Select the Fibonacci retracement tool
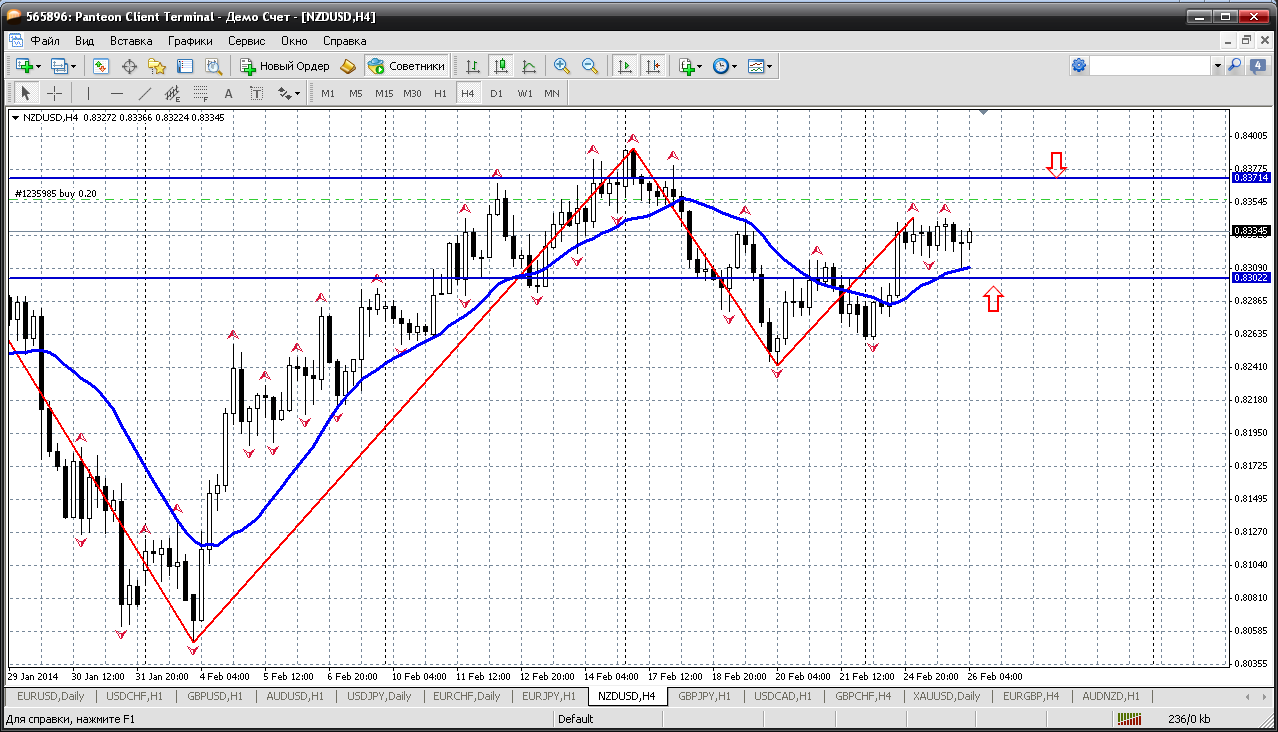1278x732 pixels. (200, 93)
